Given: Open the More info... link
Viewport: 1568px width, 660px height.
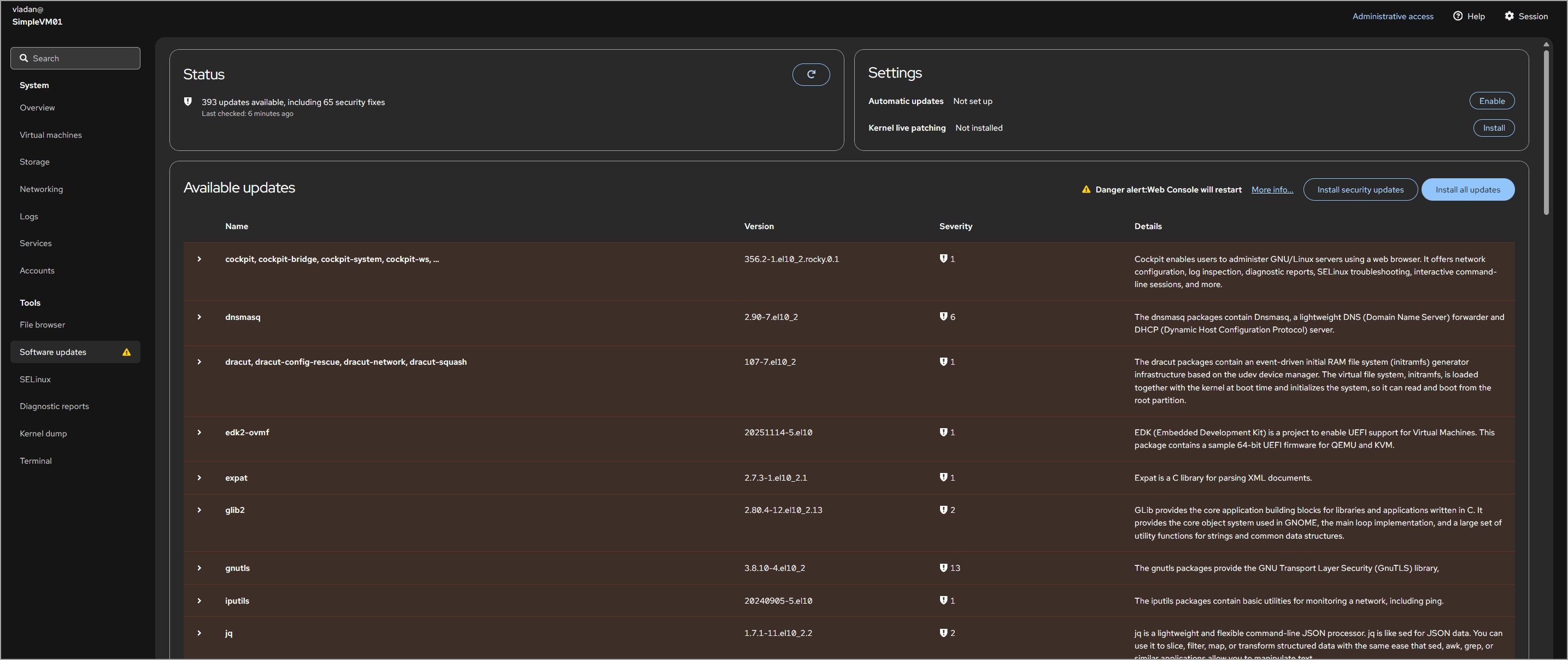Looking at the screenshot, I should [x=1272, y=189].
